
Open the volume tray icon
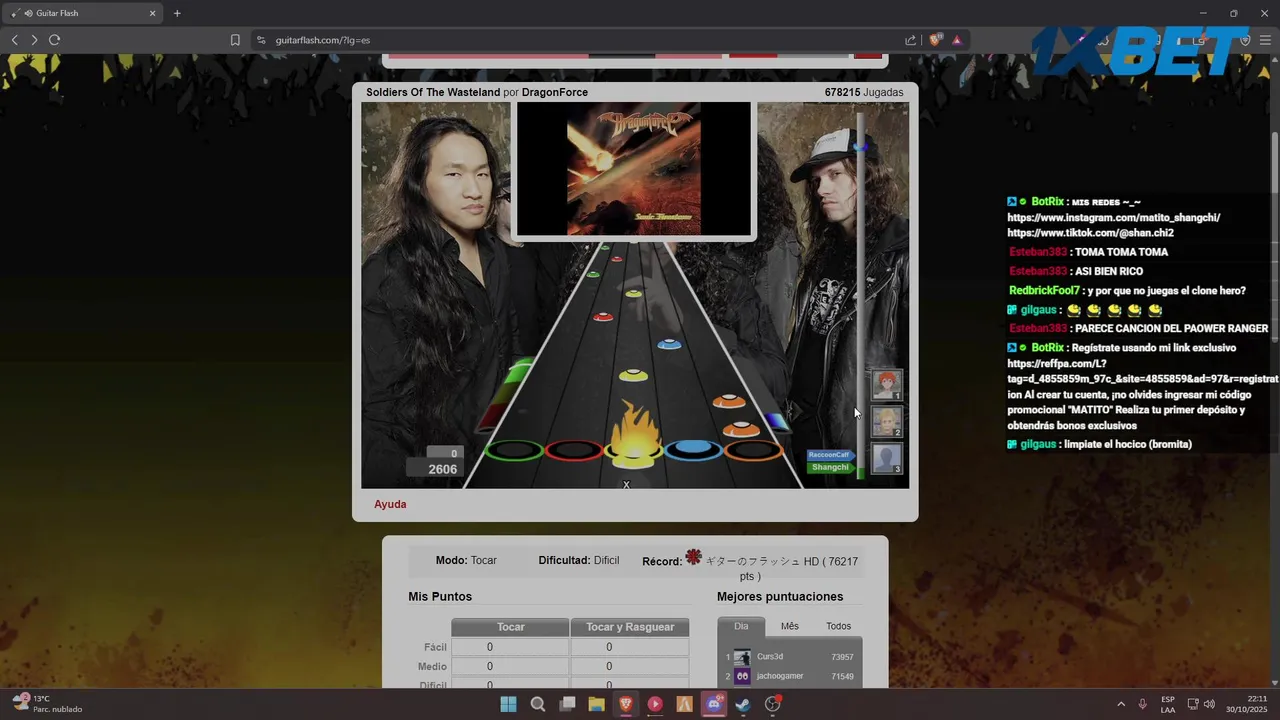(x=1210, y=704)
